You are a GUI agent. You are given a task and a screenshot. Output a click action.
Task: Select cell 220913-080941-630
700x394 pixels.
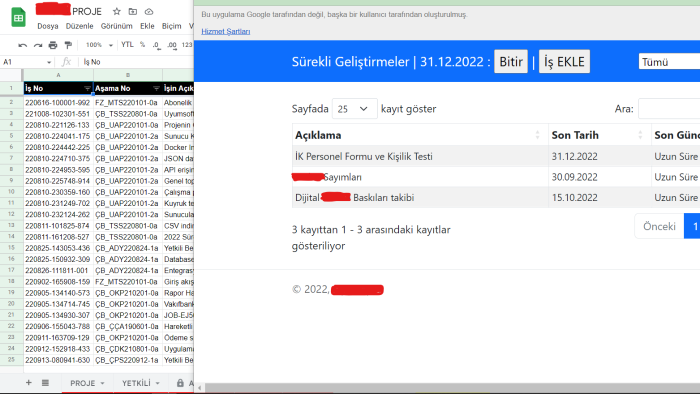[58, 360]
